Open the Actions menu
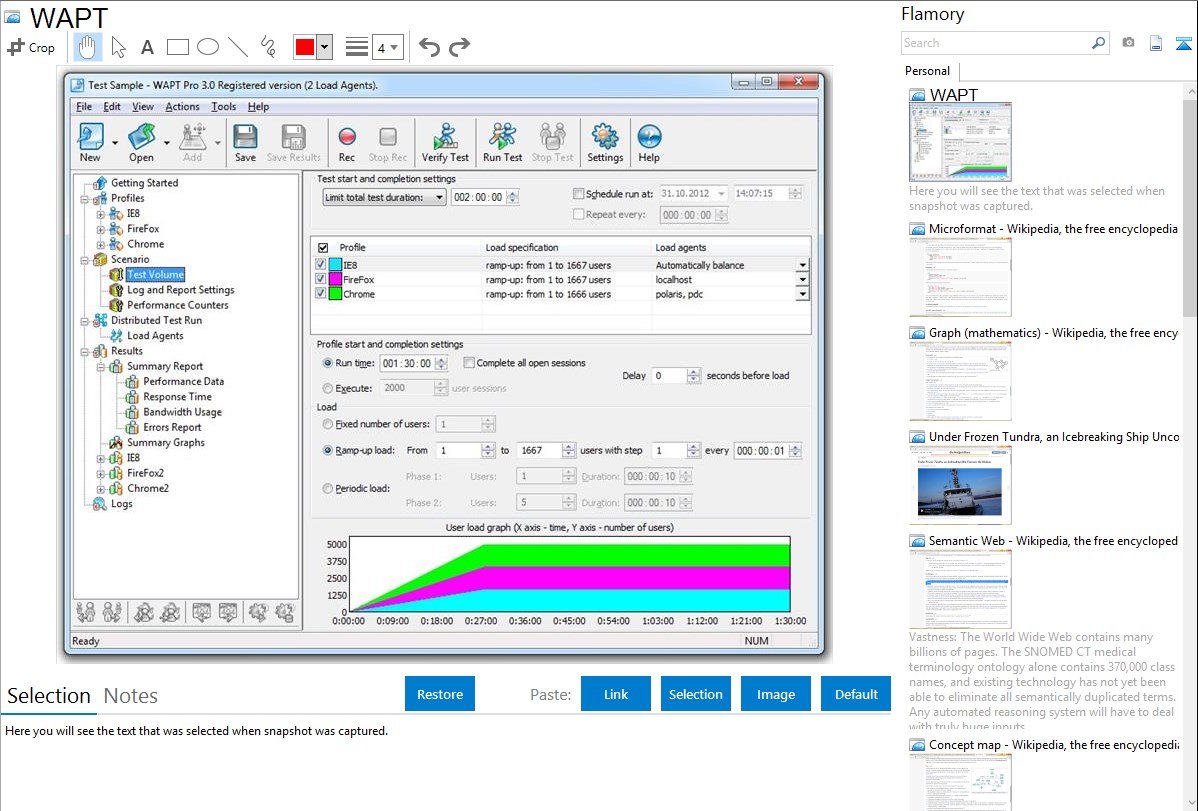1198x811 pixels. point(183,107)
